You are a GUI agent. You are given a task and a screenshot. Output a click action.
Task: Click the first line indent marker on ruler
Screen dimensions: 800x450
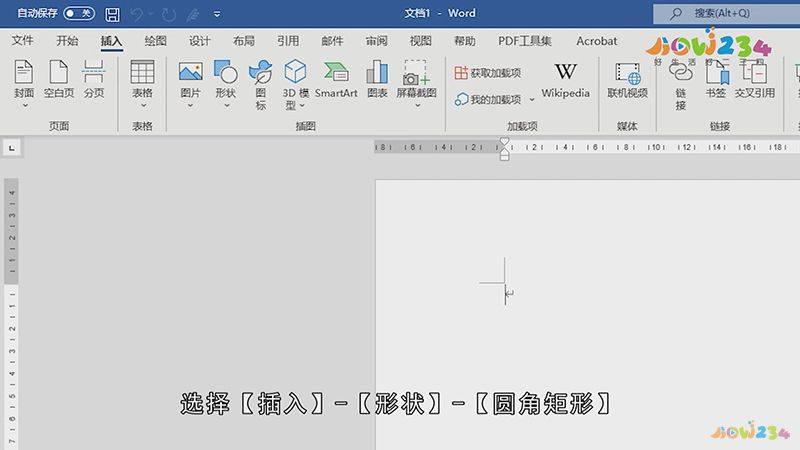tap(504, 141)
